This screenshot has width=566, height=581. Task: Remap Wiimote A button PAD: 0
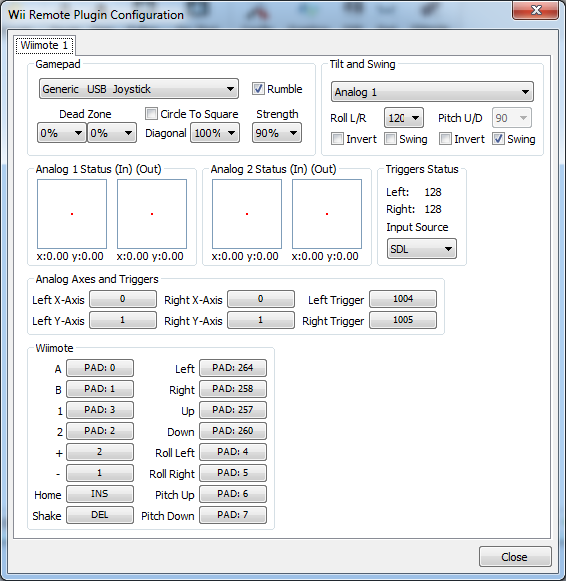pos(100,368)
